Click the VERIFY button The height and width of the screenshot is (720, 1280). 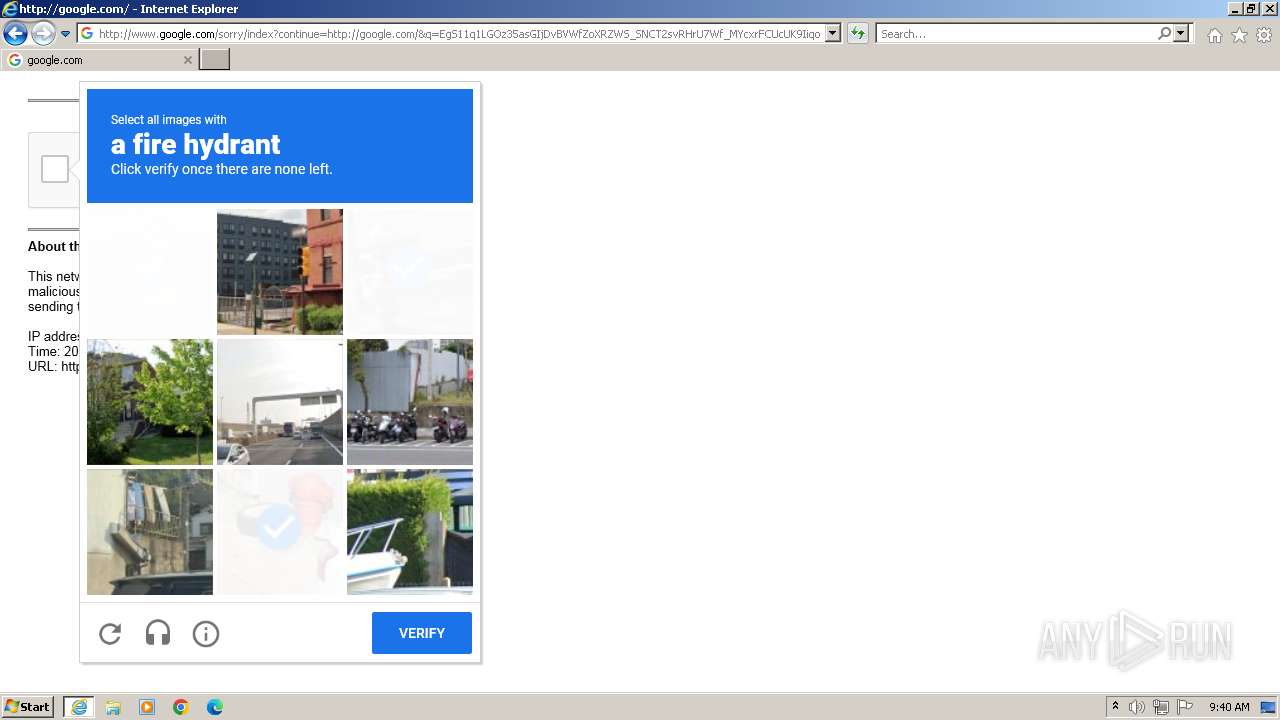coord(422,633)
